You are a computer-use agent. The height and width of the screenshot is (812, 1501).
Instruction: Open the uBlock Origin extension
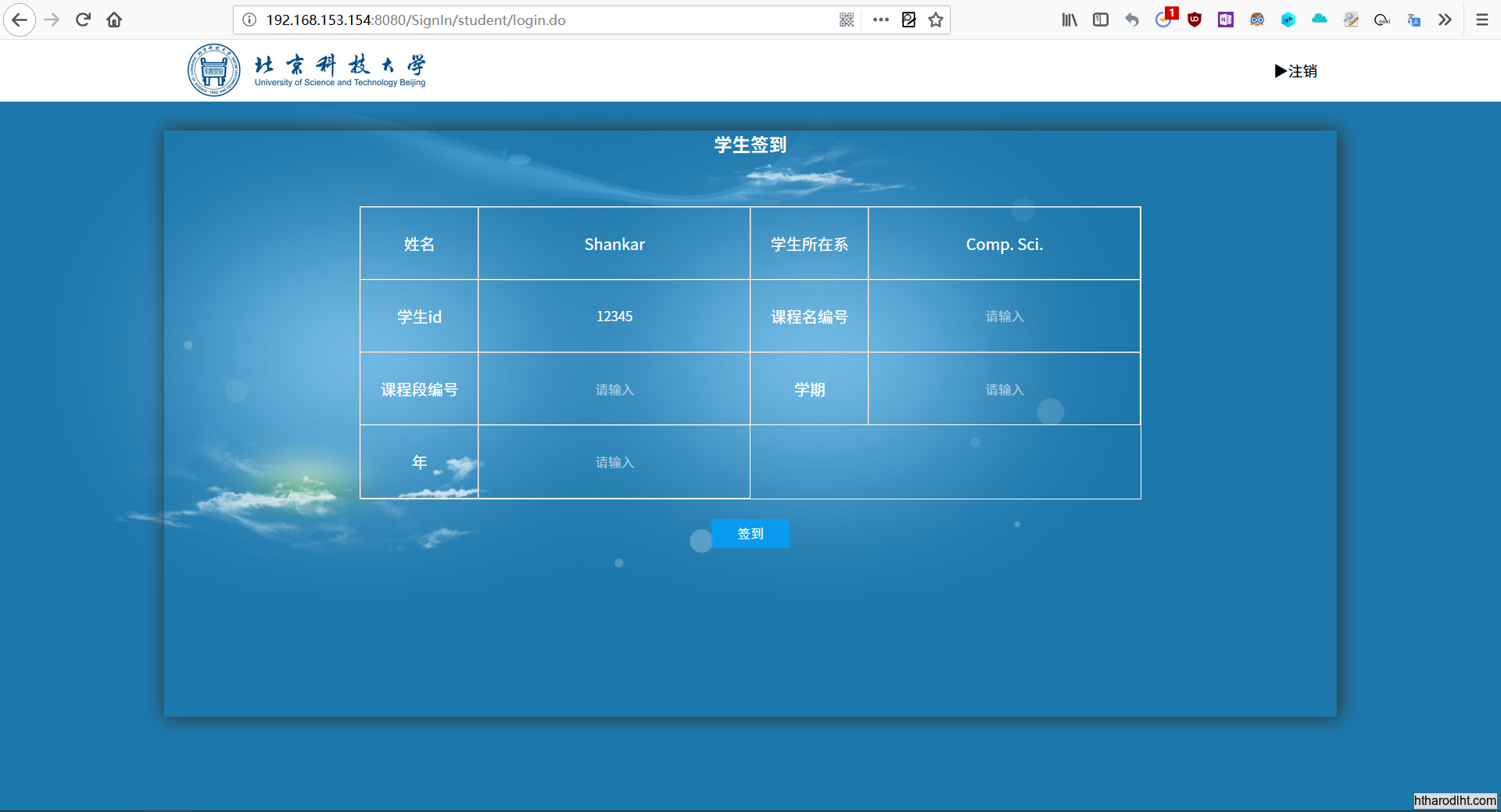pos(1195,20)
